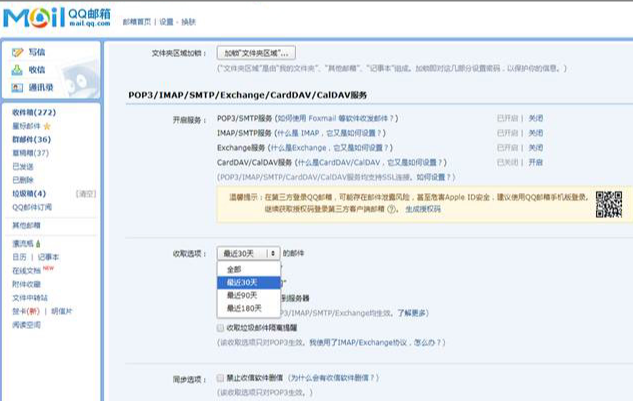
Task: Choose 最近180天 in the dropdown list
Action: pos(249,309)
